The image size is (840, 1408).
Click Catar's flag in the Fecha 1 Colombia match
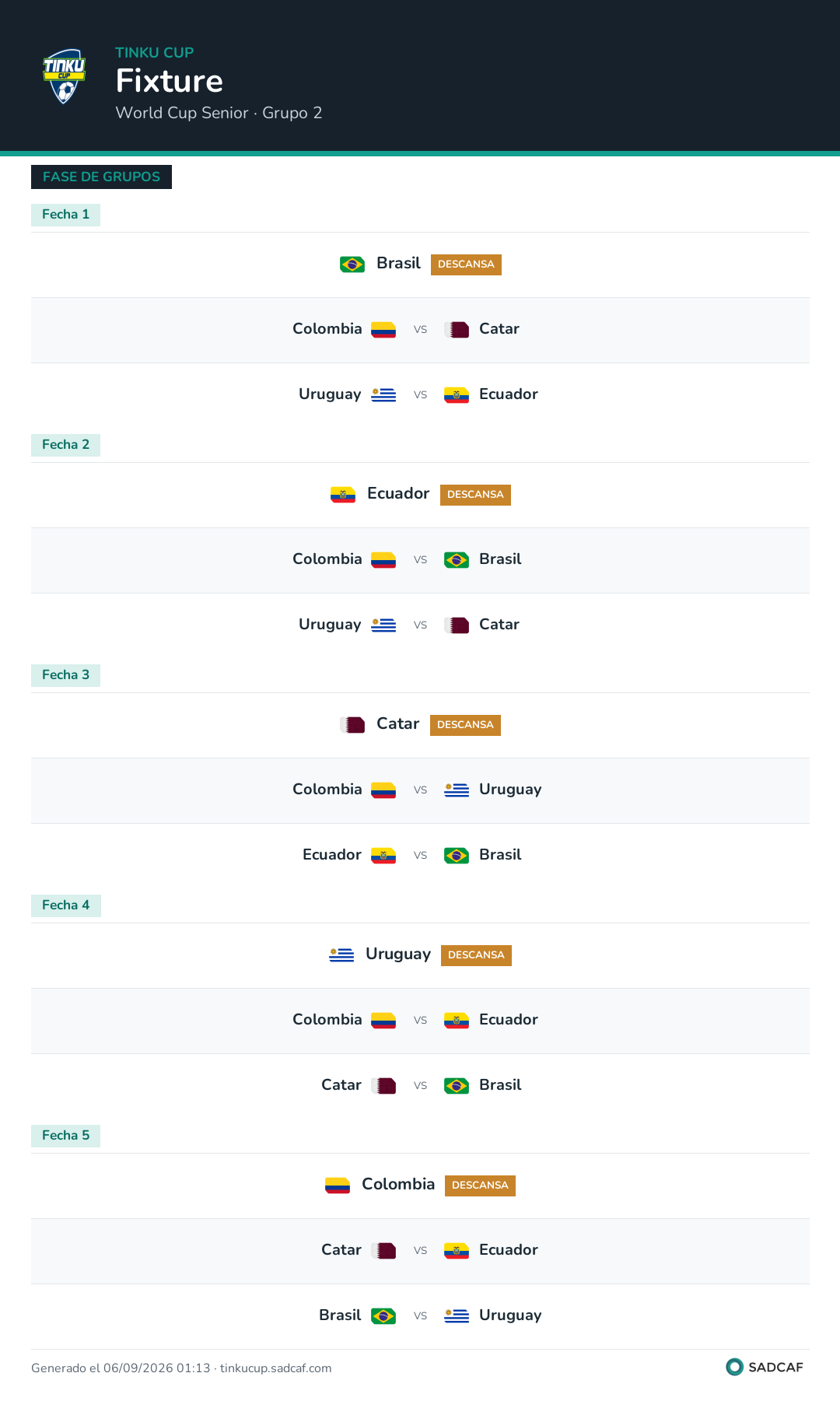pyautogui.click(x=457, y=330)
